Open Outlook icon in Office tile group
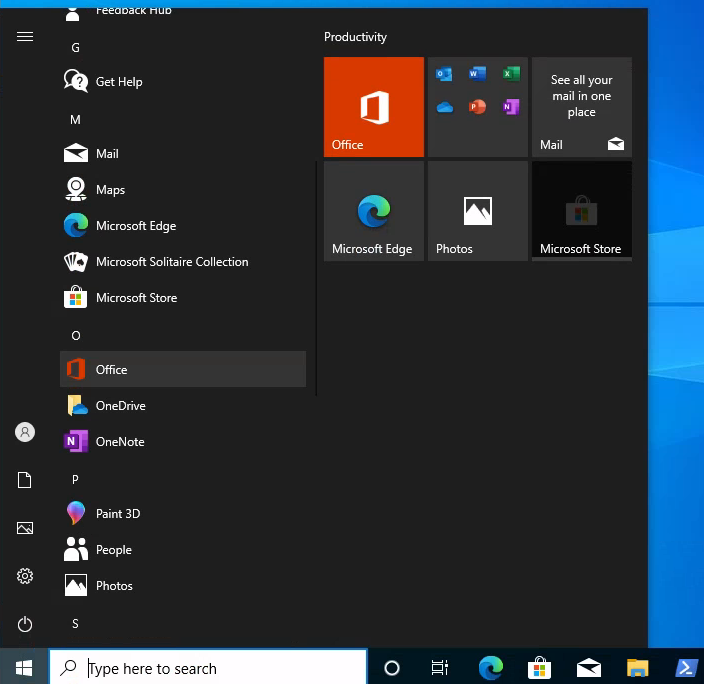Image resolution: width=704 pixels, height=684 pixels. [x=444, y=74]
